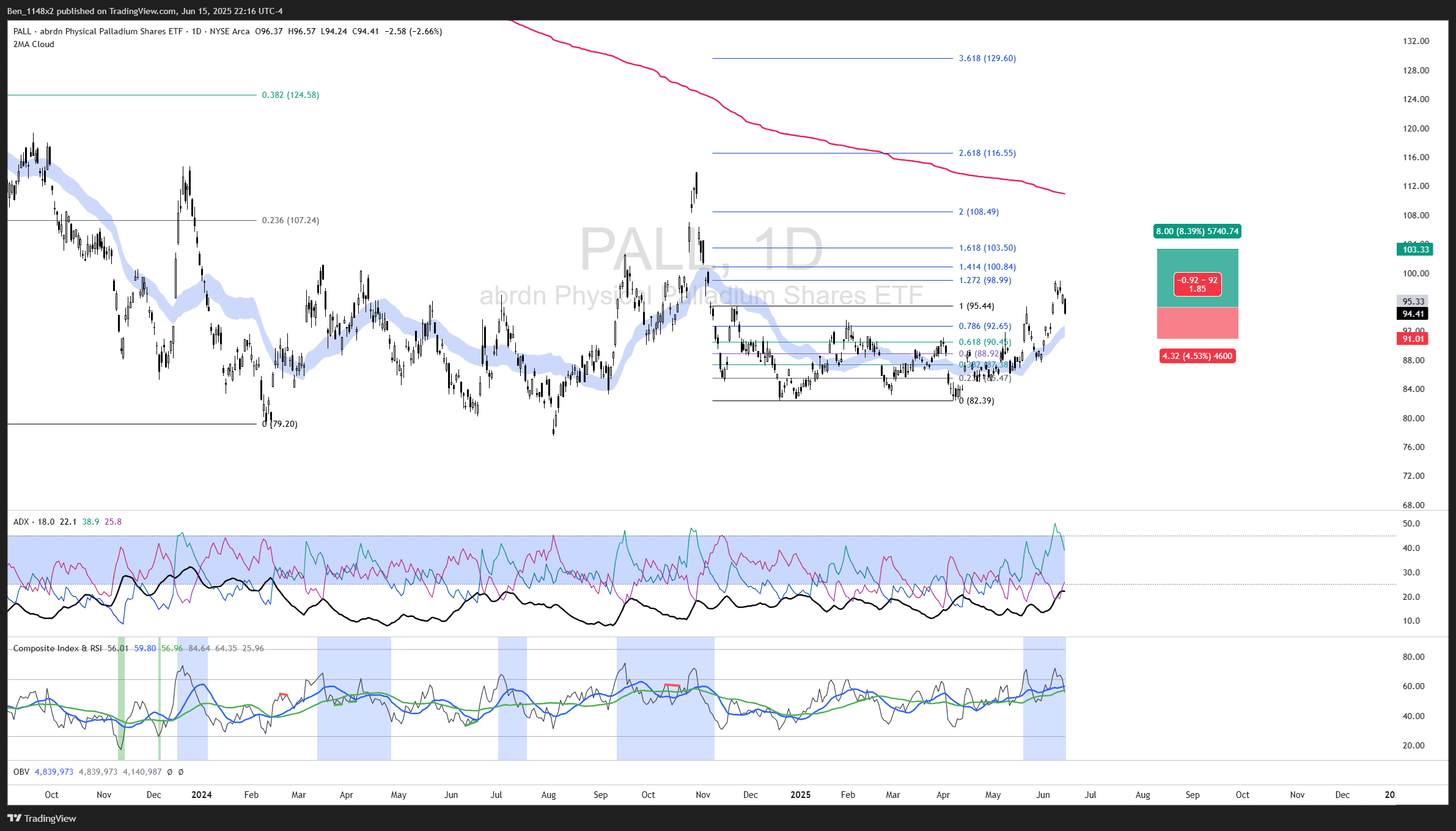The image size is (1456, 831).
Task: Select the ADX indicator legend label
Action: click(21, 522)
